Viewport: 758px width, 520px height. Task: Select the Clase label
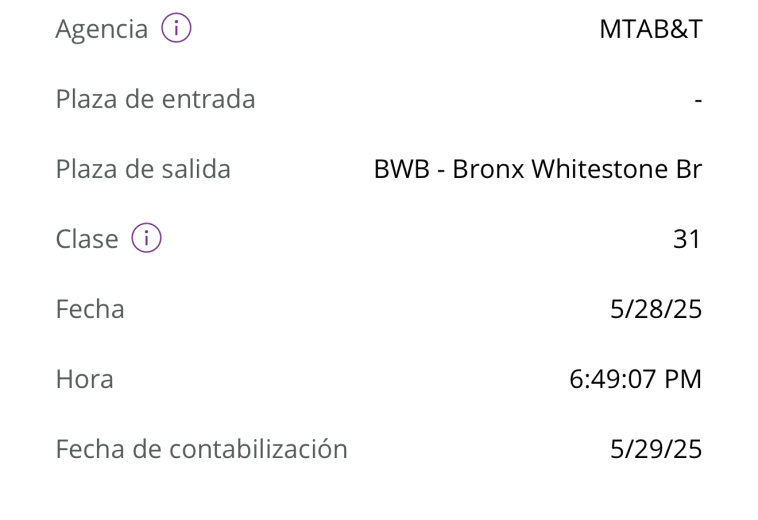[87, 239]
